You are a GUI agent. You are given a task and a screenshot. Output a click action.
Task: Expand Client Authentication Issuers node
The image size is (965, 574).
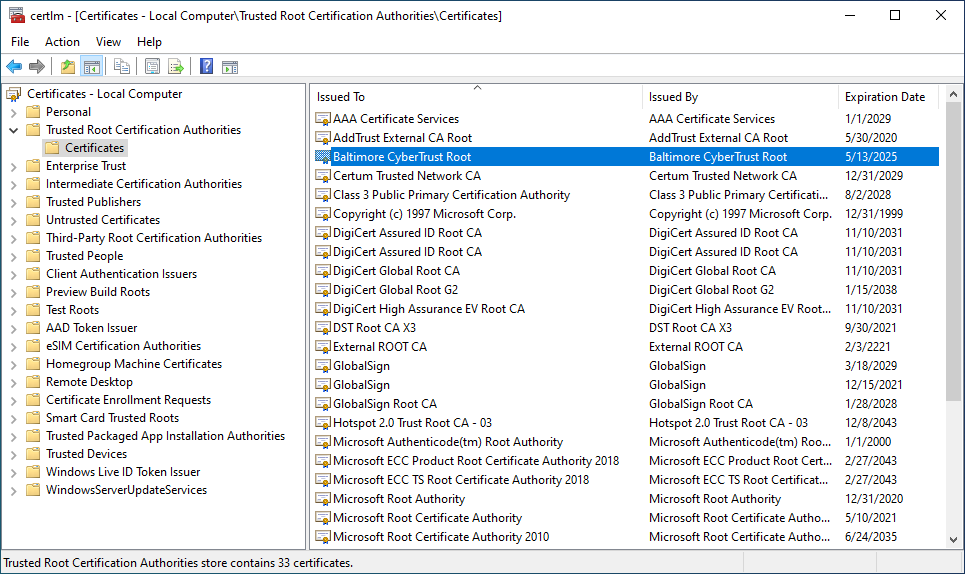pyautogui.click(x=14, y=274)
